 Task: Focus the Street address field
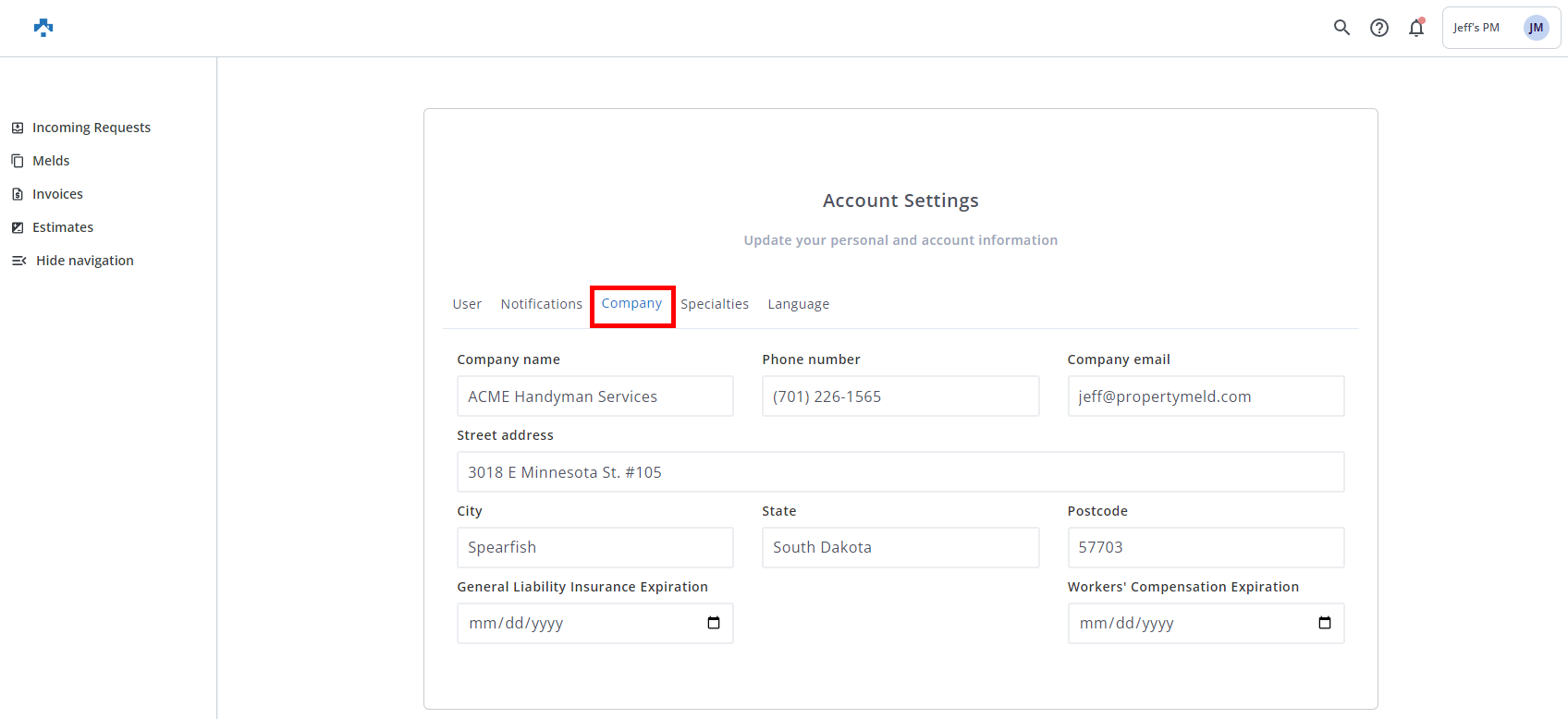(x=900, y=472)
